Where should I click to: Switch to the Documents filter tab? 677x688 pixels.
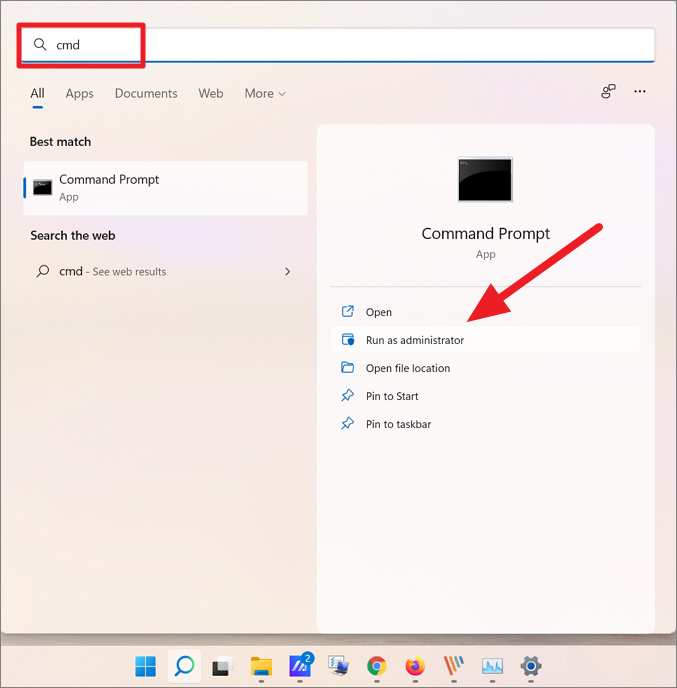(146, 93)
